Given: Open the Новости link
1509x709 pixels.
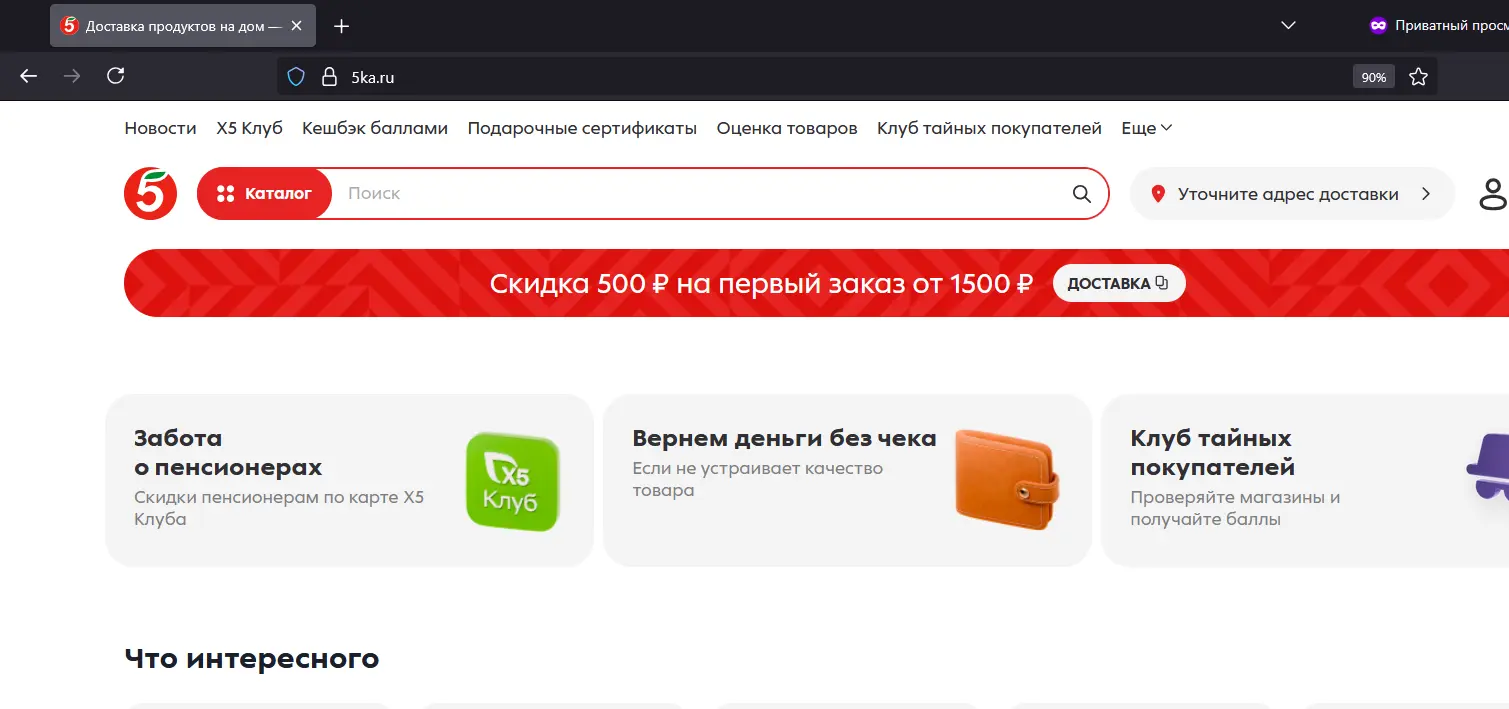Looking at the screenshot, I should point(160,128).
